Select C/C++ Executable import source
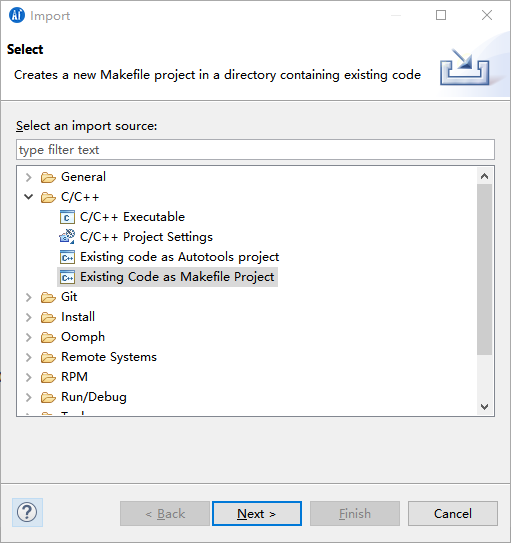 click(132, 217)
